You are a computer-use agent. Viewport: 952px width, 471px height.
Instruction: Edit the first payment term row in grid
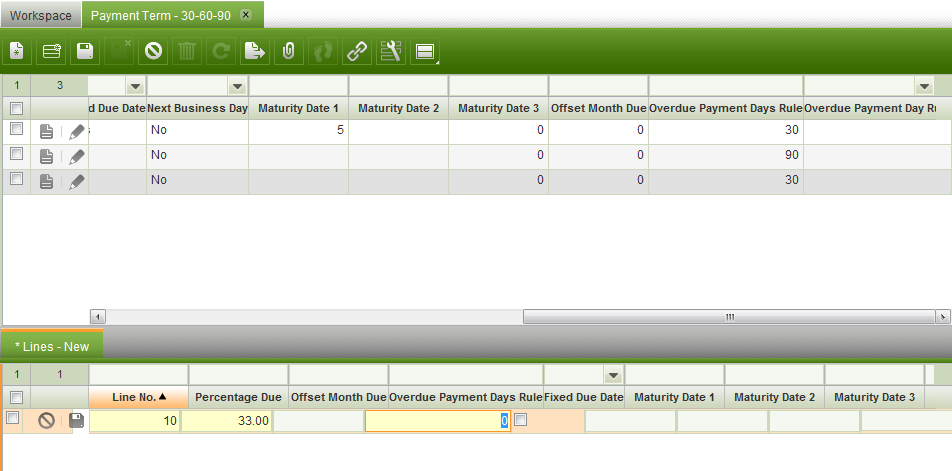pos(76,131)
